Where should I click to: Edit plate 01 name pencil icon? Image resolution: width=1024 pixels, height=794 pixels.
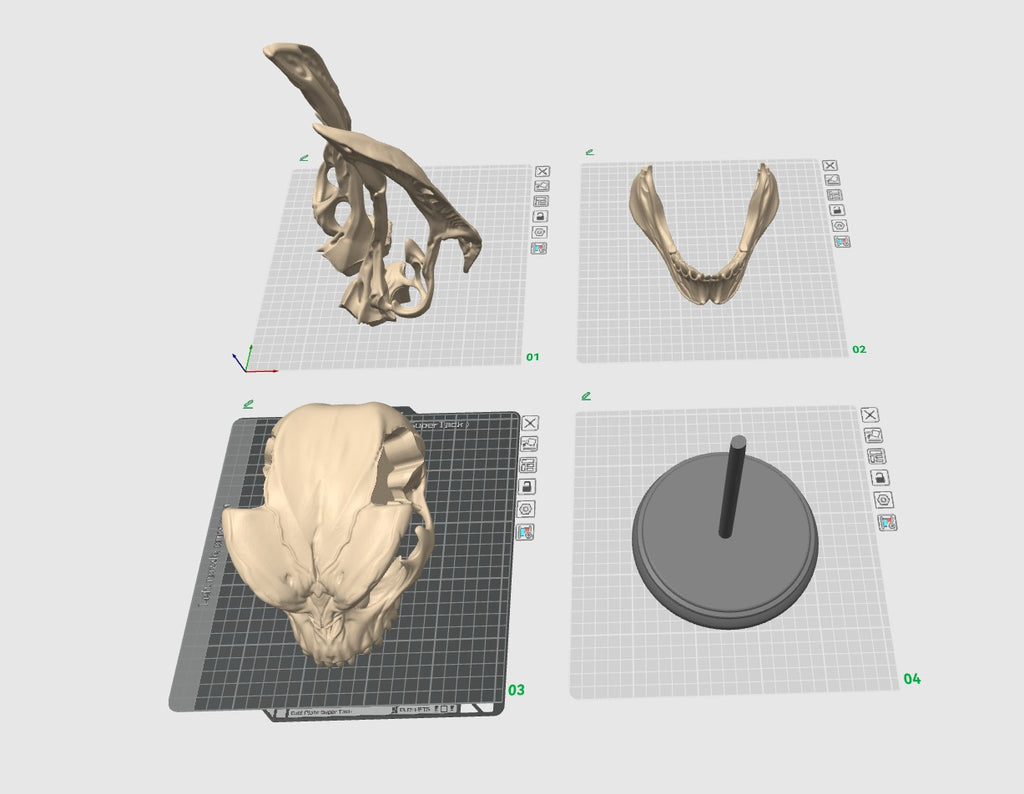[304, 157]
